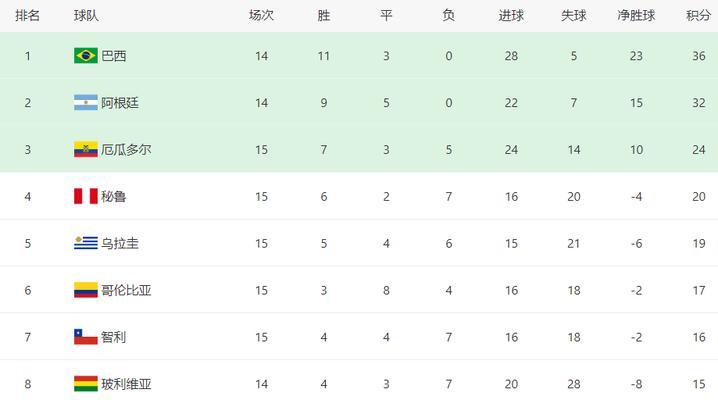
Task: Select the 排名 column header
Action: pyautogui.click(x=27, y=16)
